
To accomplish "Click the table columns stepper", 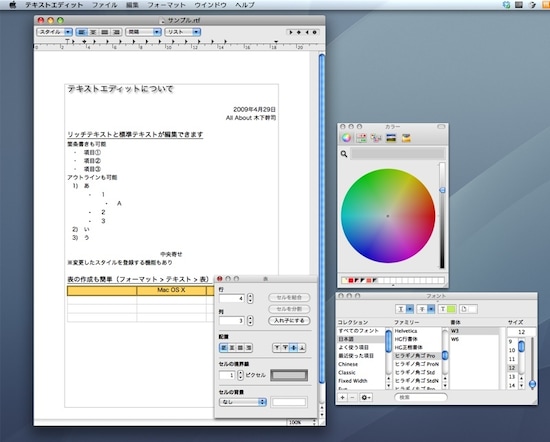I will (250, 321).
